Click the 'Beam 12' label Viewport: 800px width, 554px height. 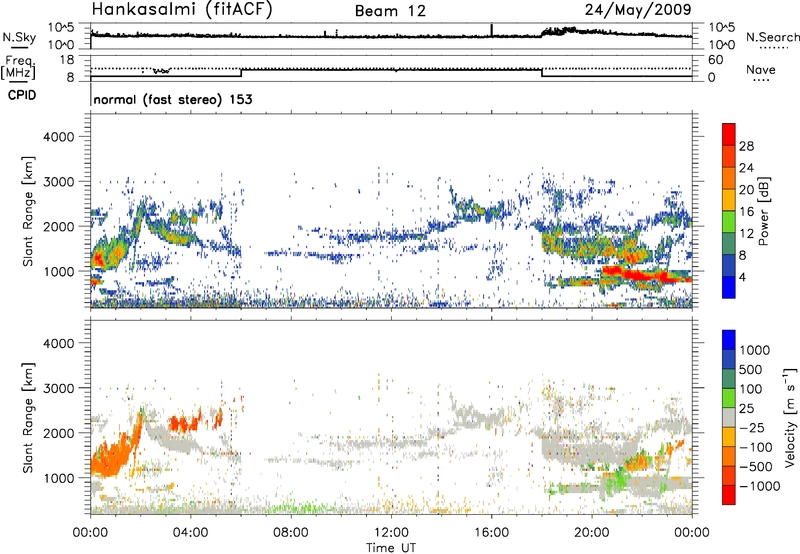point(390,11)
